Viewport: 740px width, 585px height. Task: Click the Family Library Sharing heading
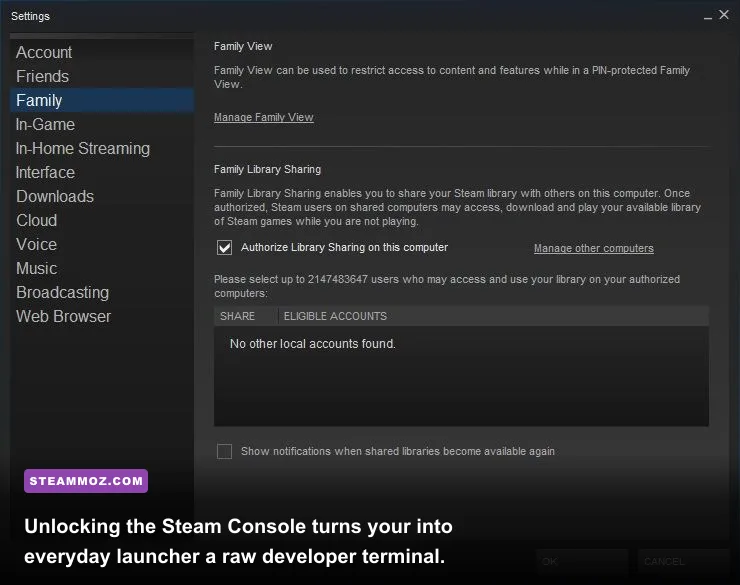(267, 169)
